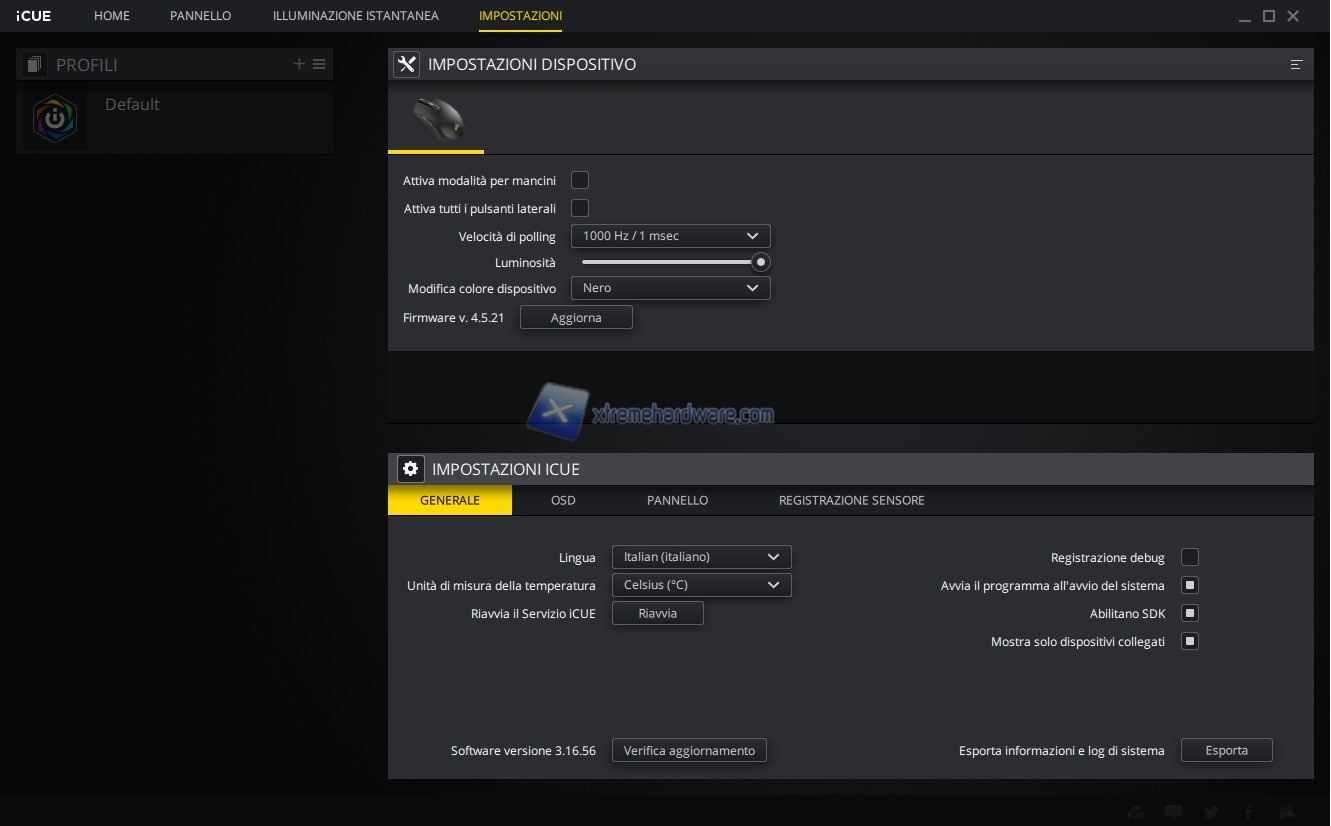The image size is (1331, 826).
Task: Switch to the OSD tab
Action: pyautogui.click(x=563, y=500)
